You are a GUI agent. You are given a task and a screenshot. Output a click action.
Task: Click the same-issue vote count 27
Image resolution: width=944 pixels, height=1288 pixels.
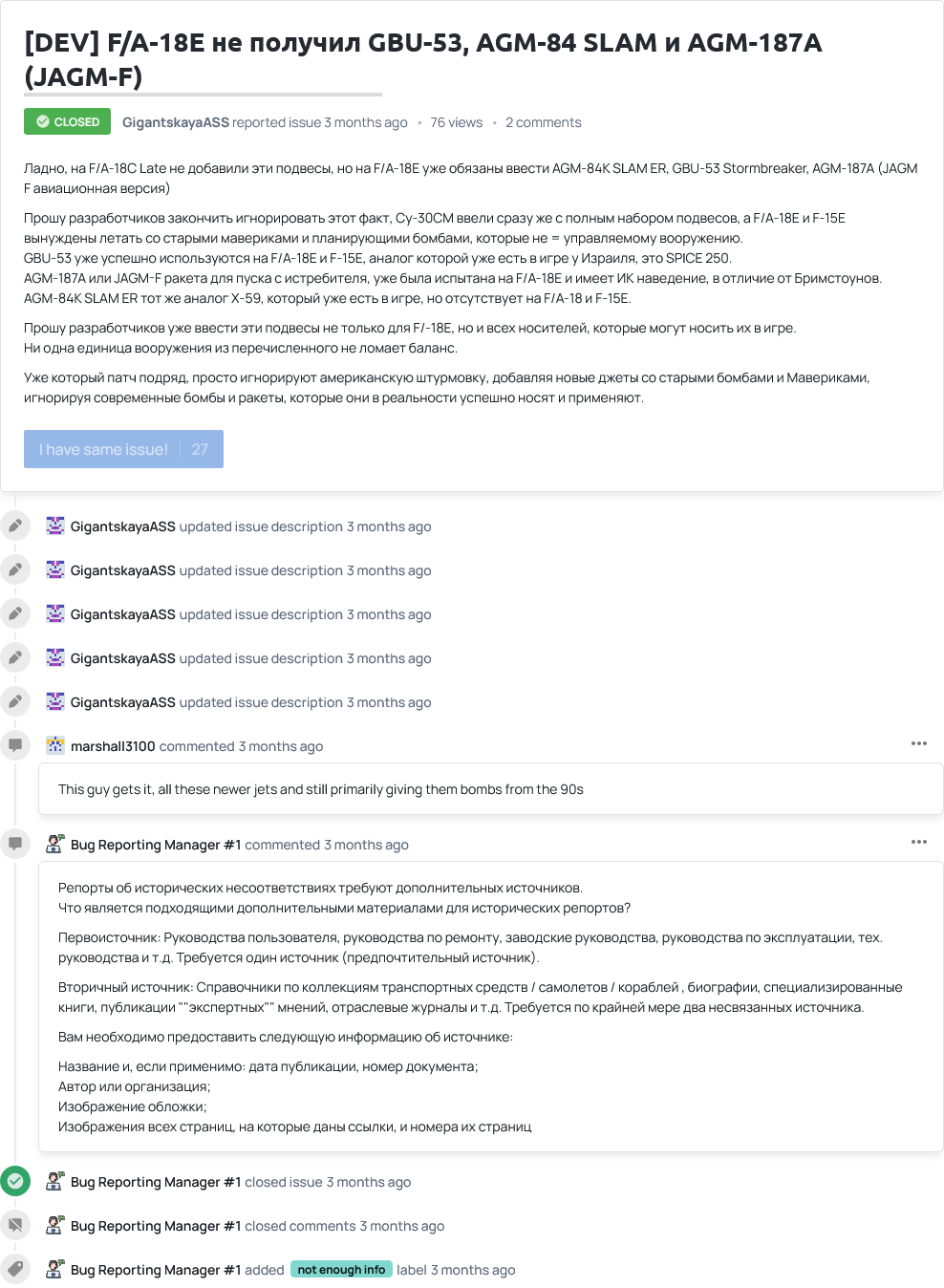click(200, 449)
